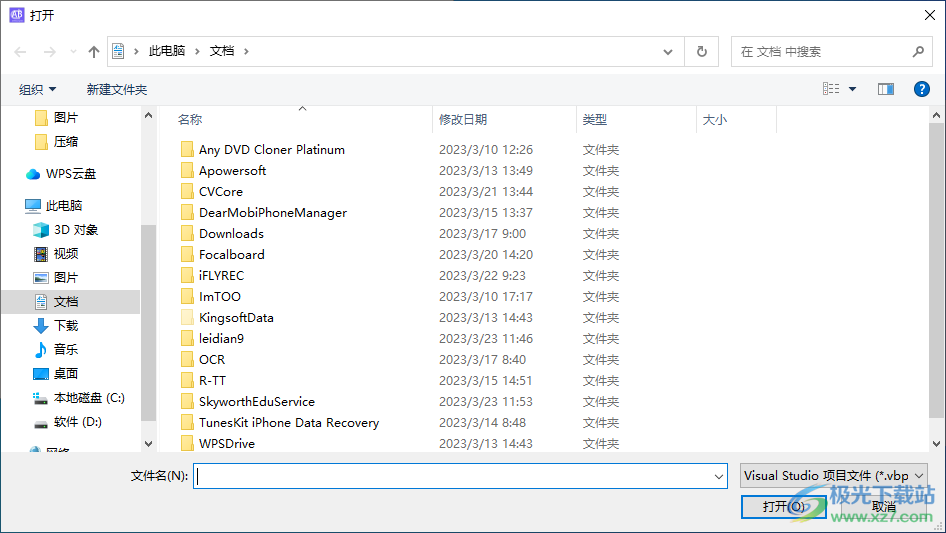Open Visual Studio 项目文件 type dropdown
Image resolution: width=946 pixels, height=533 pixels.
[834, 476]
